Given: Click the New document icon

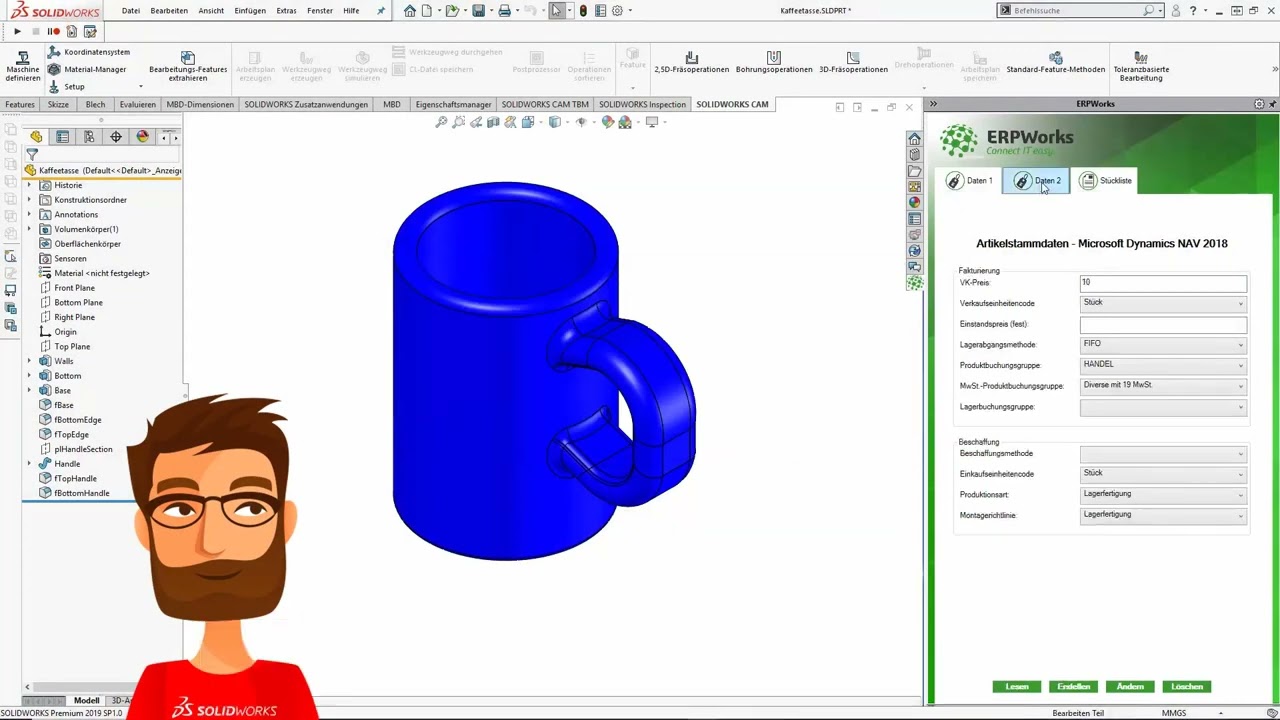Looking at the screenshot, I should [427, 11].
